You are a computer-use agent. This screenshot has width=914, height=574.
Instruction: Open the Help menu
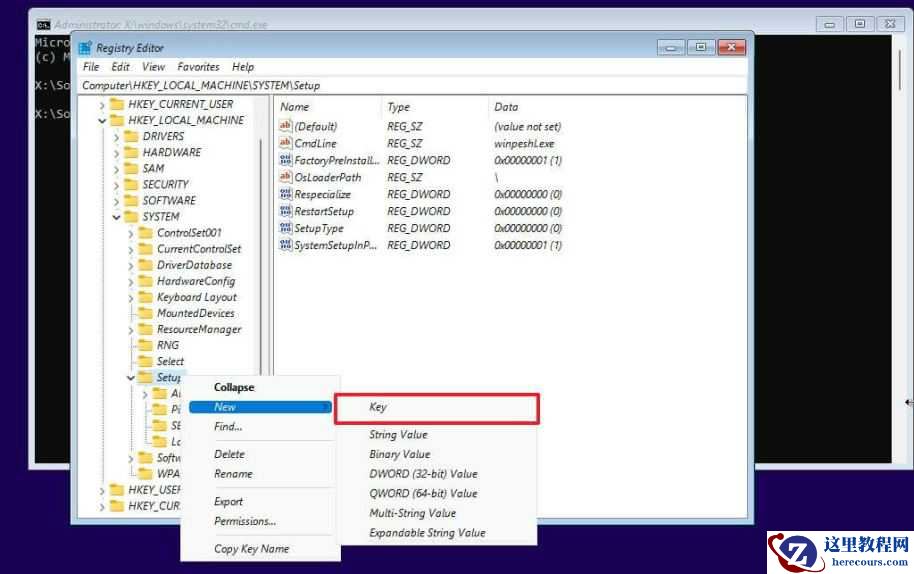pos(242,66)
